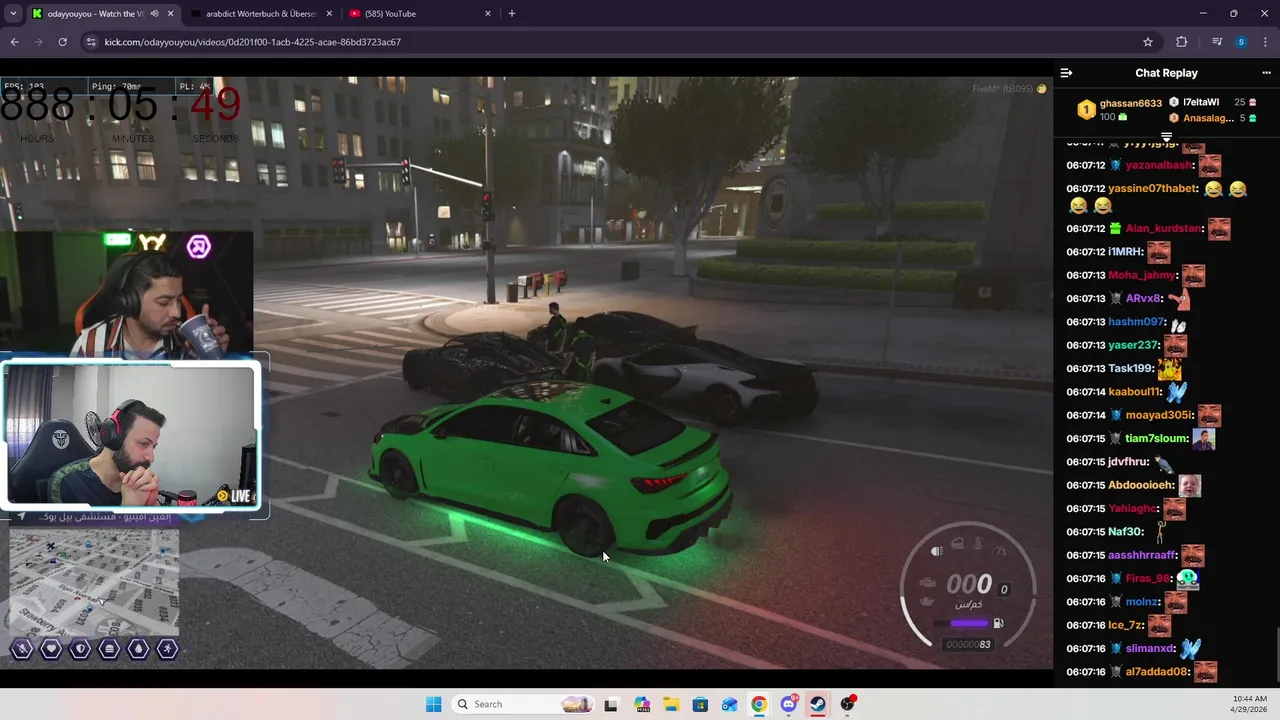
Task: Click chat user Yahiaghc
Action: pos(1132,508)
